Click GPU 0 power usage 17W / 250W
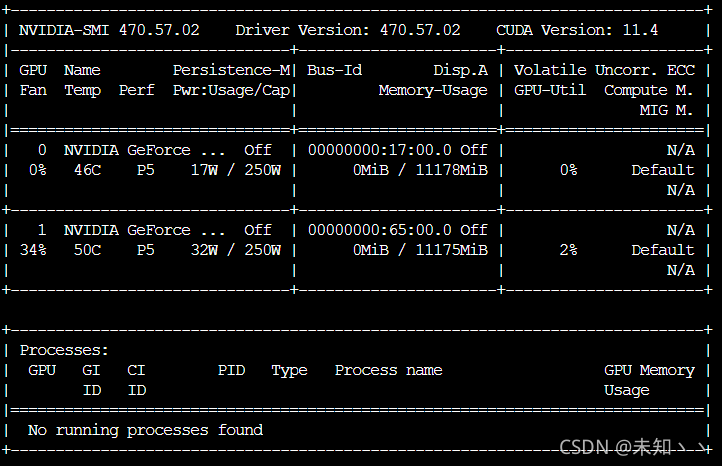This screenshot has height=466, width=722. point(236,170)
